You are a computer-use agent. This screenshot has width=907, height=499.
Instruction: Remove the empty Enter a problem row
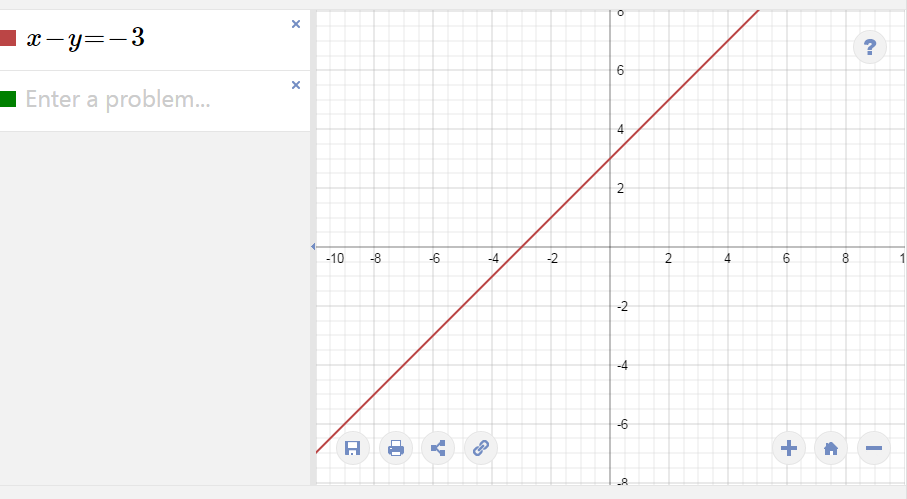pos(296,85)
